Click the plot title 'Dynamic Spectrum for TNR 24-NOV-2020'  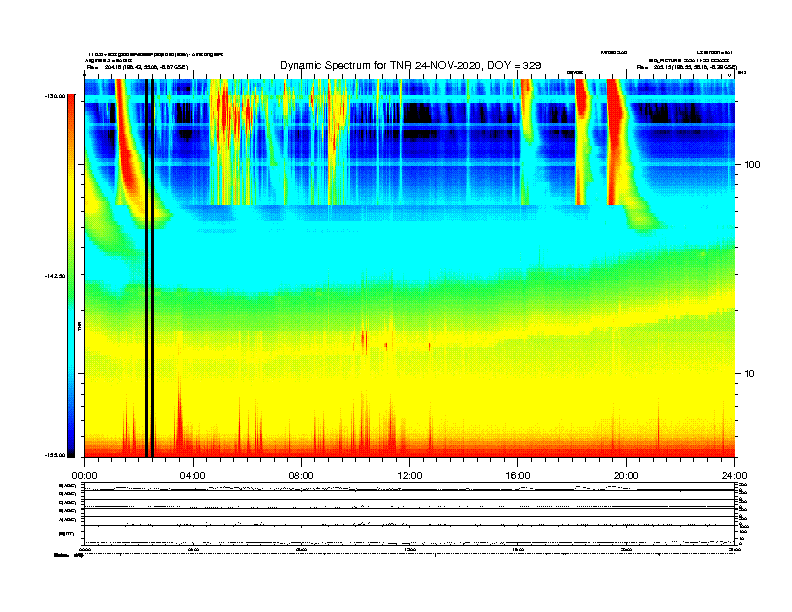click(411, 66)
